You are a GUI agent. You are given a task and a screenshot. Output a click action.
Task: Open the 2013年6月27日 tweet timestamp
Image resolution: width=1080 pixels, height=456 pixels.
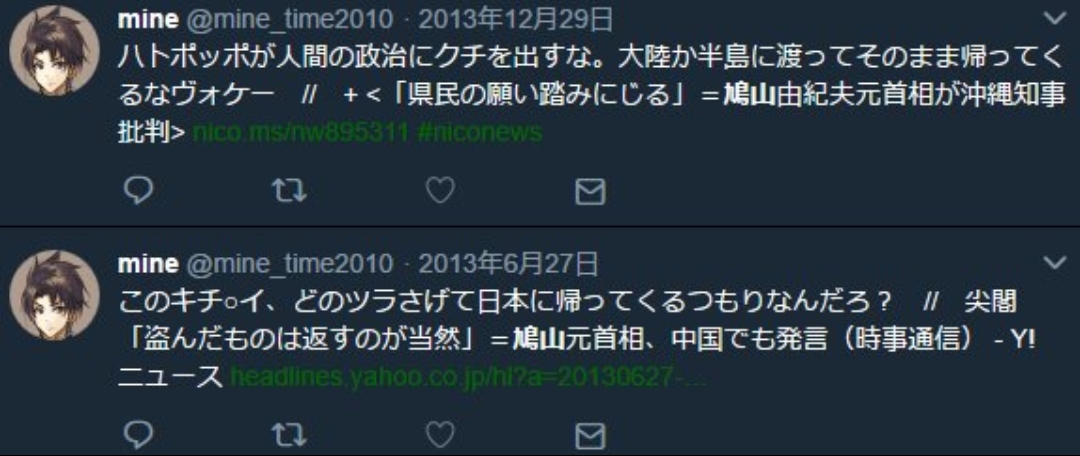(x=508, y=263)
